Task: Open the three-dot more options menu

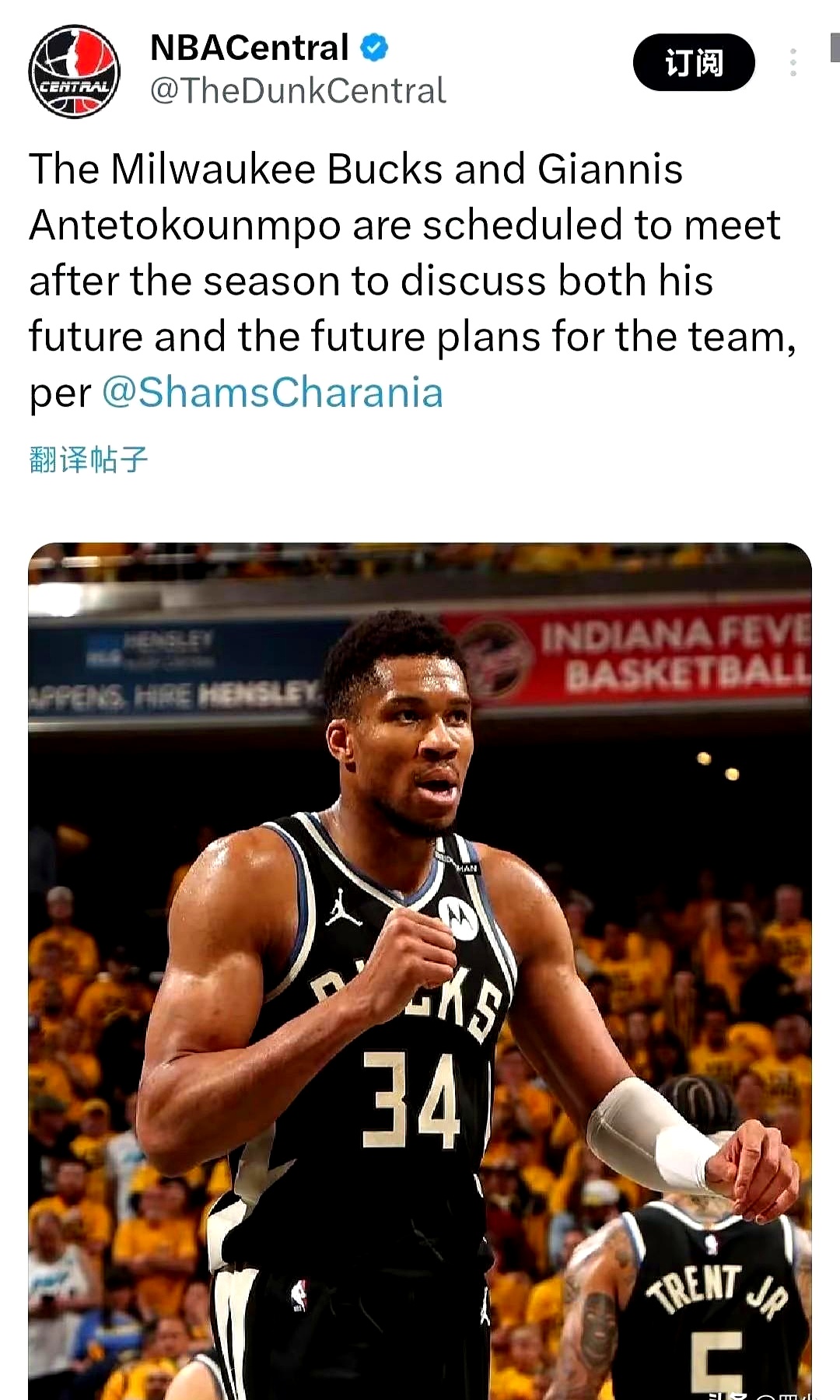Action: [793, 62]
